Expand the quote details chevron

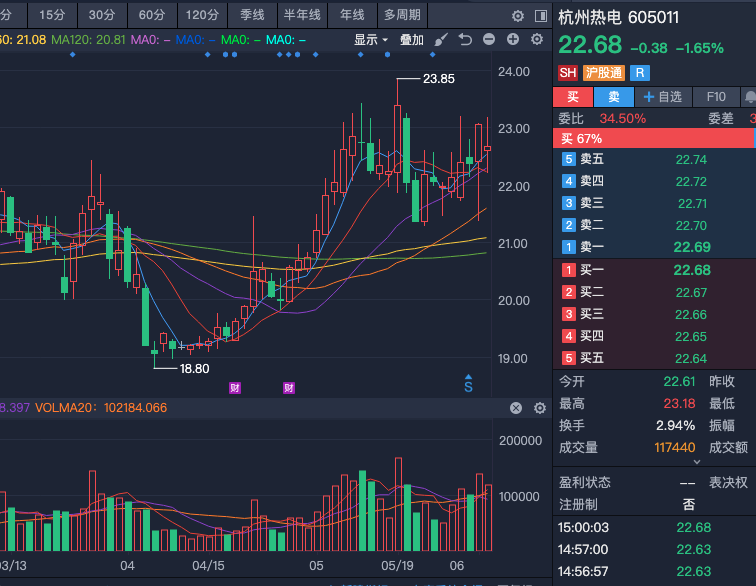(x=697, y=462)
